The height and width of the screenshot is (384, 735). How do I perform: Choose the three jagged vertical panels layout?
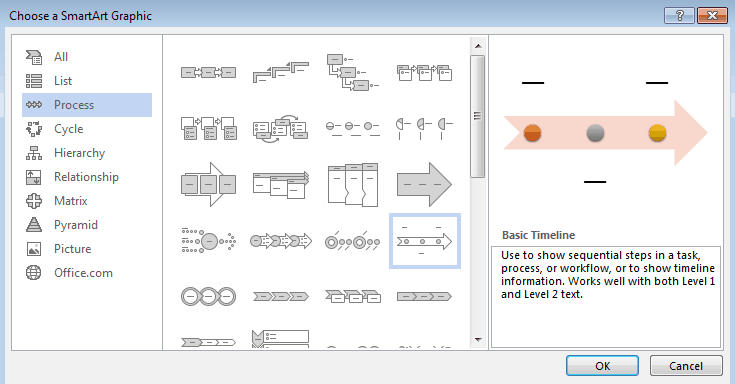coord(352,185)
